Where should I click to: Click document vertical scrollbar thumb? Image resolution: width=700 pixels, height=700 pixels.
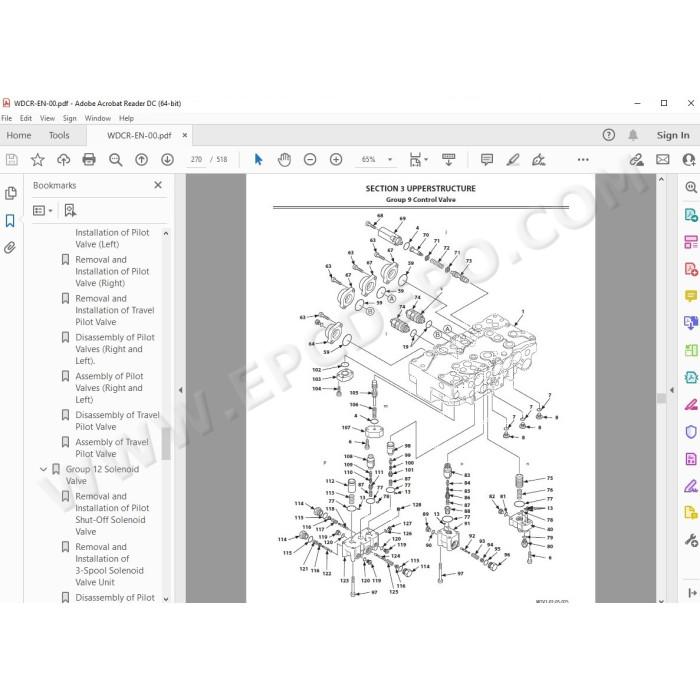point(662,398)
